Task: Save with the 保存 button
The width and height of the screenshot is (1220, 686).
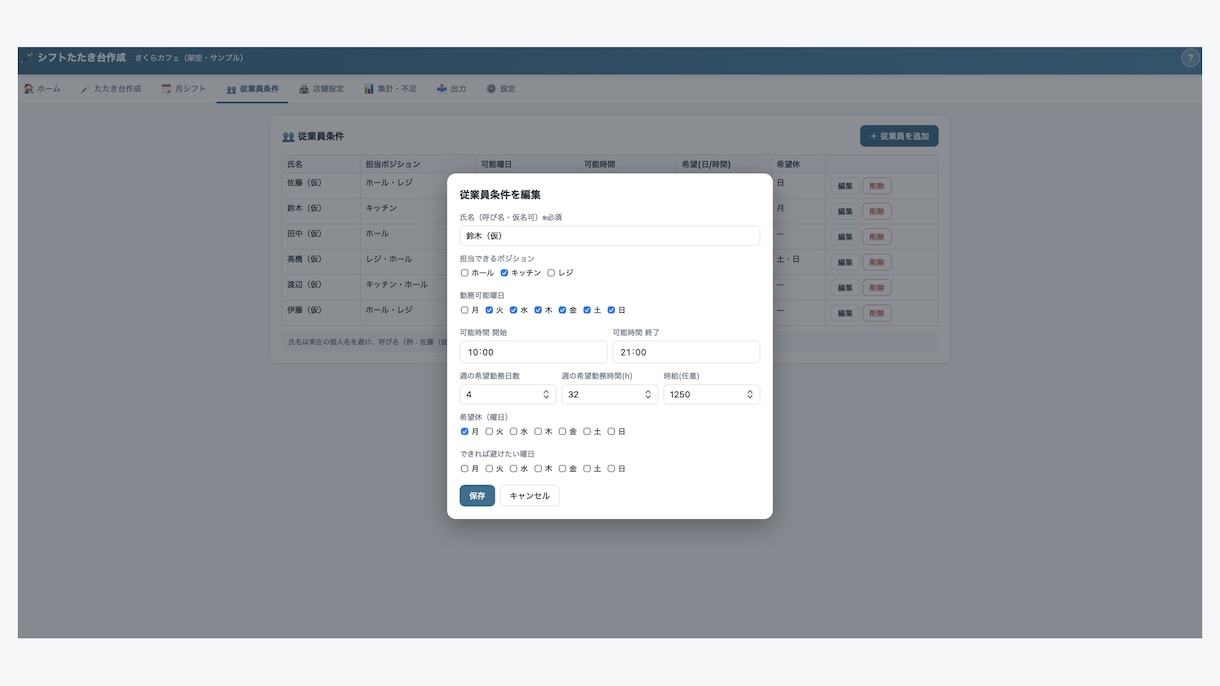Action: [477, 496]
